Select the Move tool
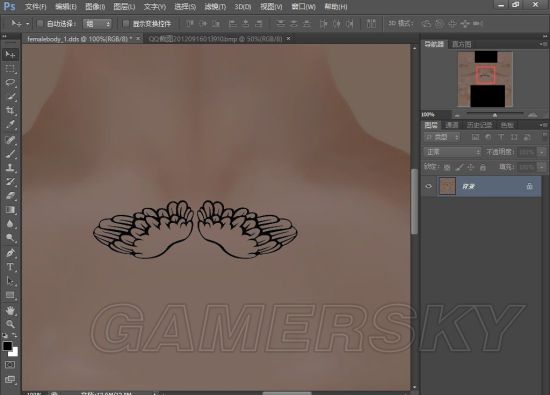550x395 pixels. (10, 54)
